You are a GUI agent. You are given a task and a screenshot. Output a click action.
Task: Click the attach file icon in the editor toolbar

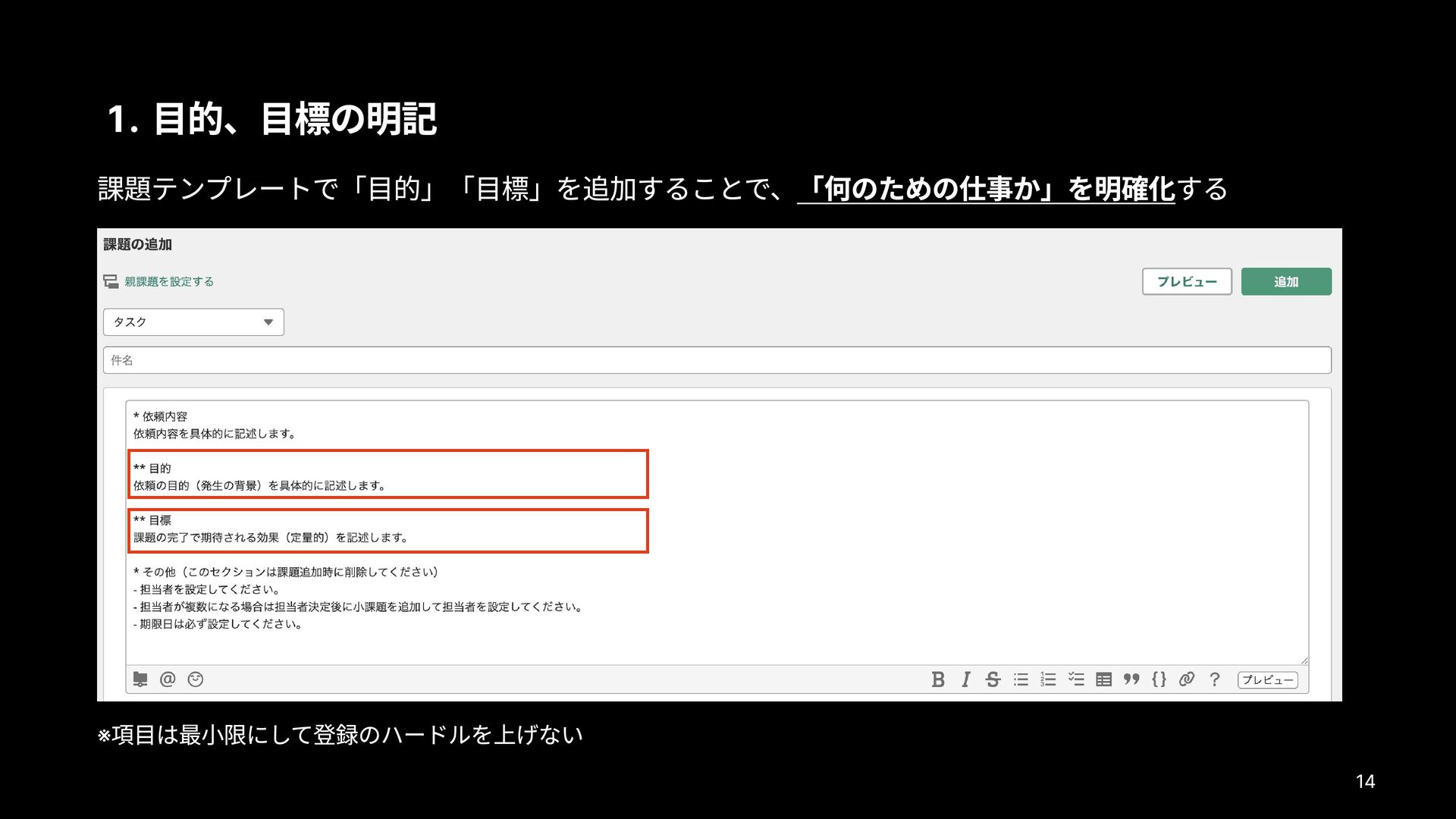[x=140, y=679]
